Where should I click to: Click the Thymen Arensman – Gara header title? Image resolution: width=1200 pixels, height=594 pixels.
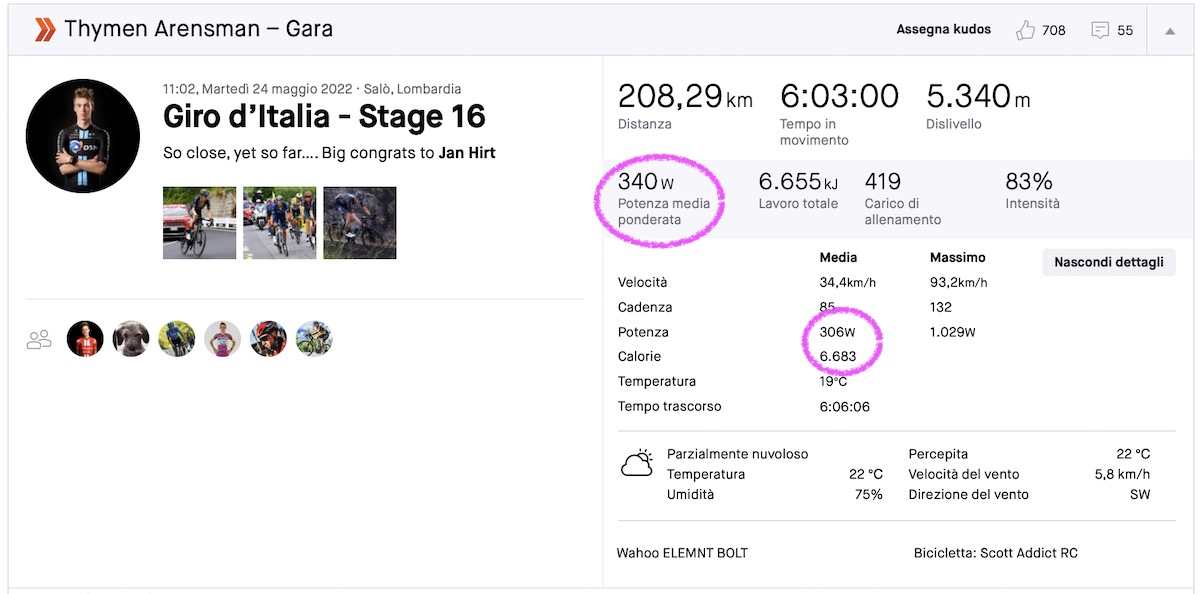tap(199, 29)
